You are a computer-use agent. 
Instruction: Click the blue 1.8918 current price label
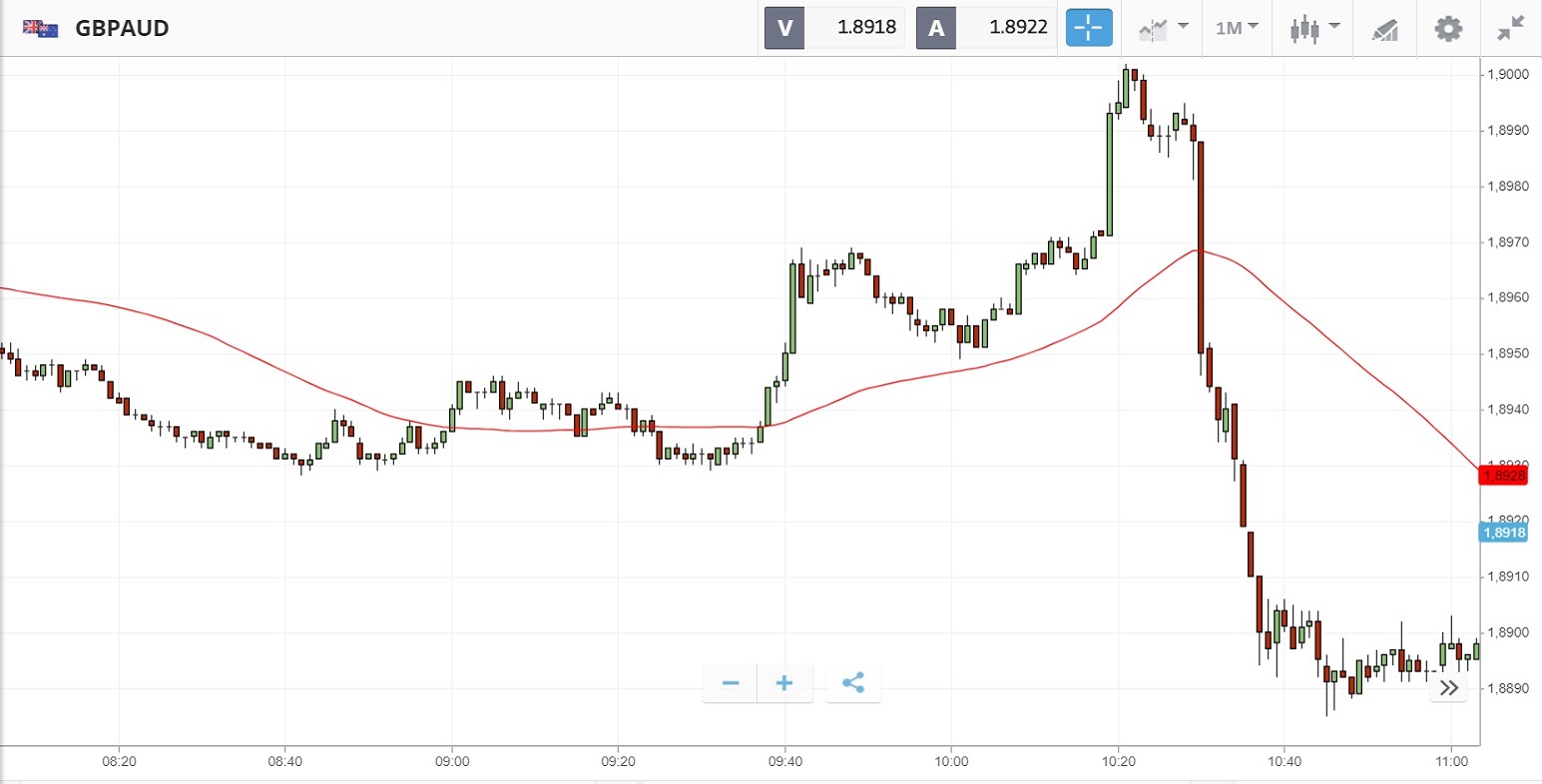tap(1504, 533)
